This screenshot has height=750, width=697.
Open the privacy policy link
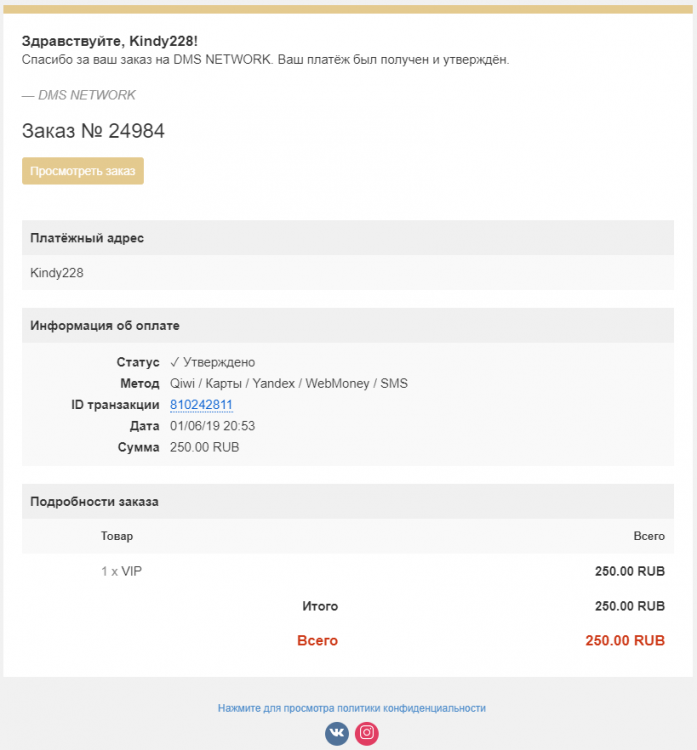coord(351,708)
